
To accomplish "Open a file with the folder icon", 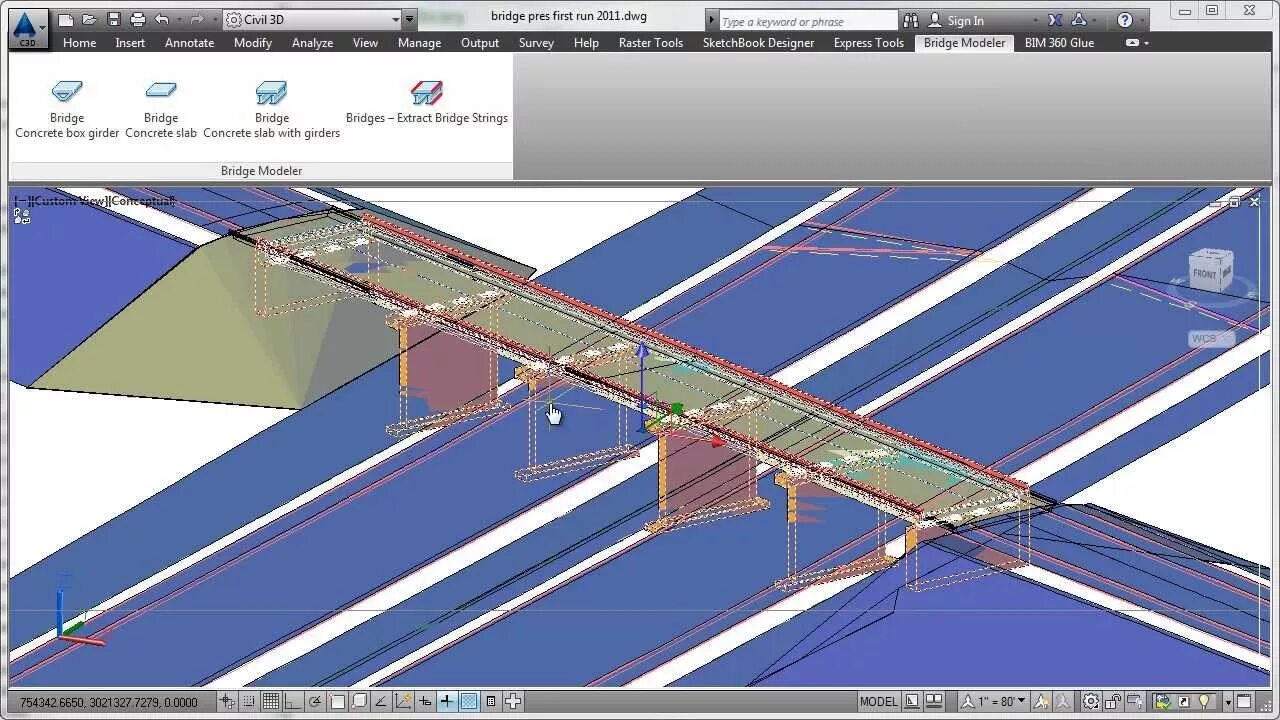I will (x=90, y=20).
